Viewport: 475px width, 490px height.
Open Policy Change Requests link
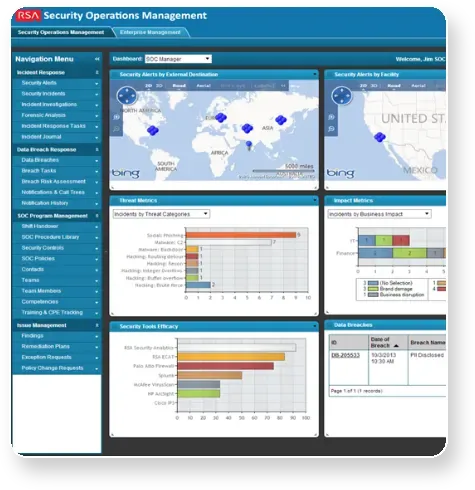click(x=52, y=368)
